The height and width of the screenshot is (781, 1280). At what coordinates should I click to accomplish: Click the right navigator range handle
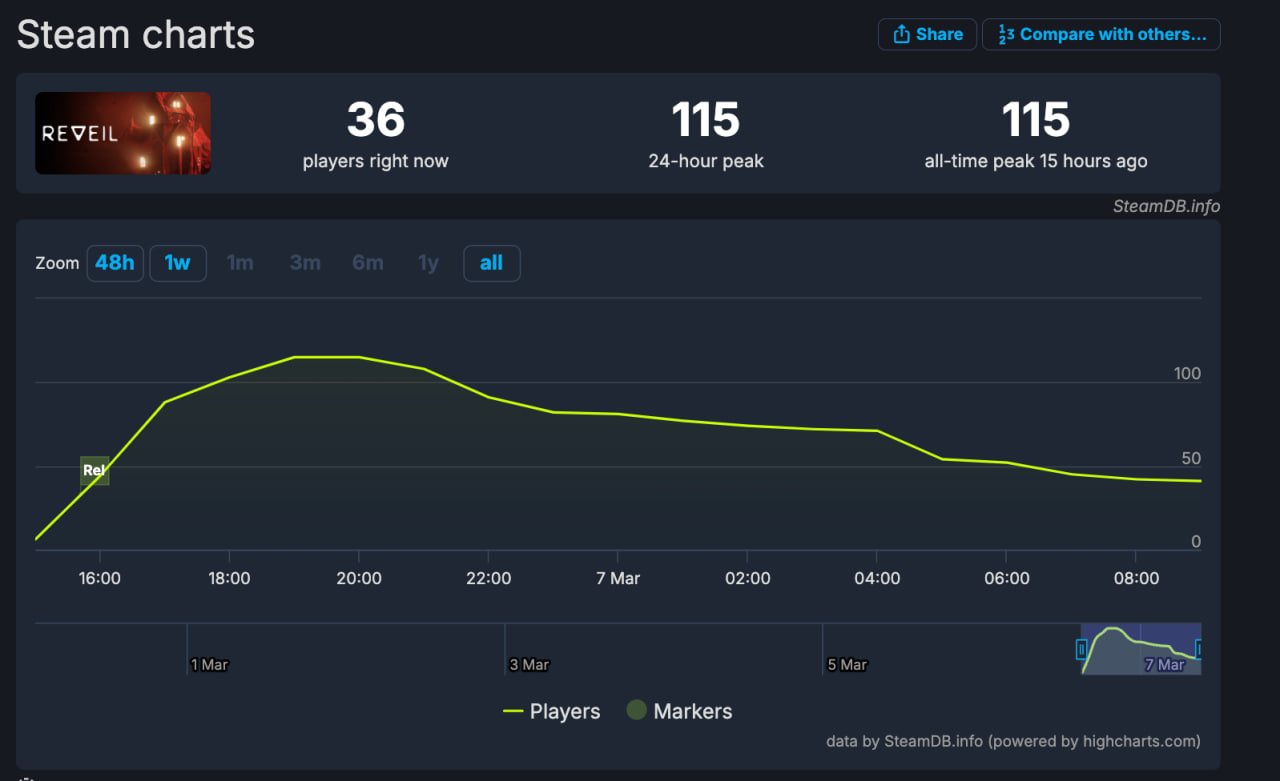tap(1200, 650)
